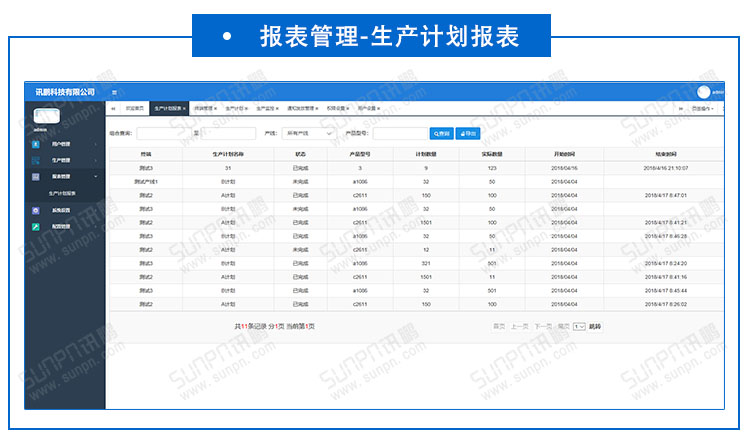Open the page number select in pagination
This screenshot has height=444, width=750.
point(579,326)
